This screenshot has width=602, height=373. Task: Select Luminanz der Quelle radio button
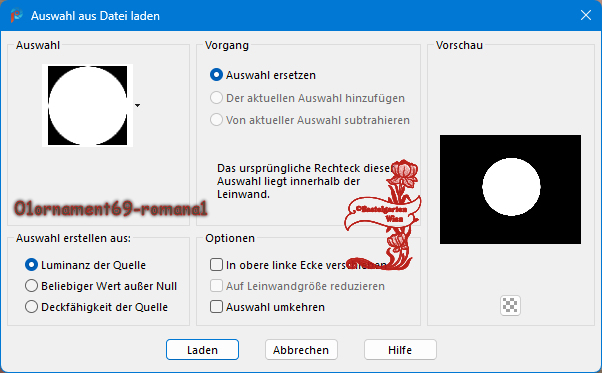[31, 265]
